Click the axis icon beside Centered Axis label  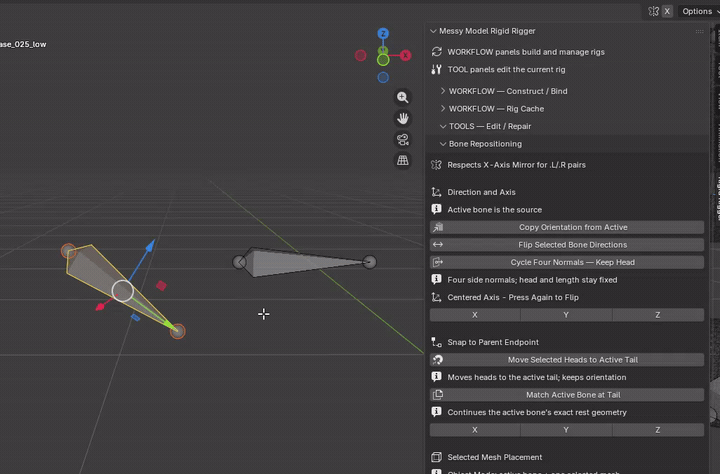pyautogui.click(x=437, y=297)
